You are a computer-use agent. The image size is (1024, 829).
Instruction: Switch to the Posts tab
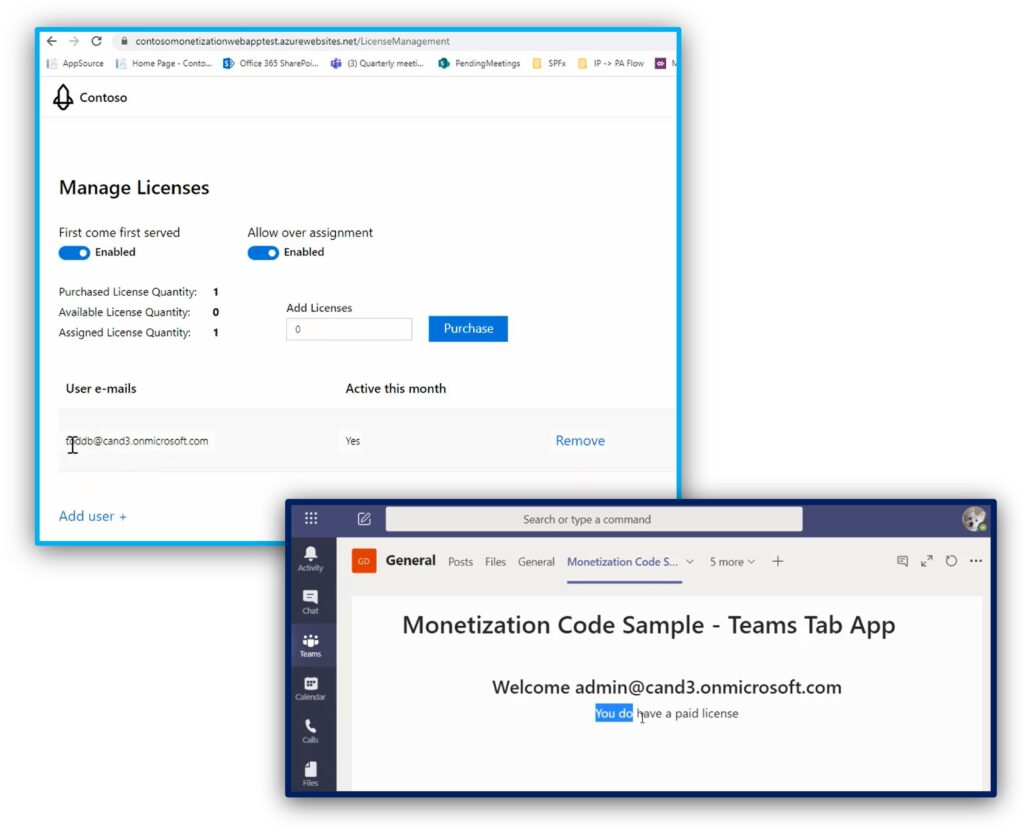tap(460, 562)
